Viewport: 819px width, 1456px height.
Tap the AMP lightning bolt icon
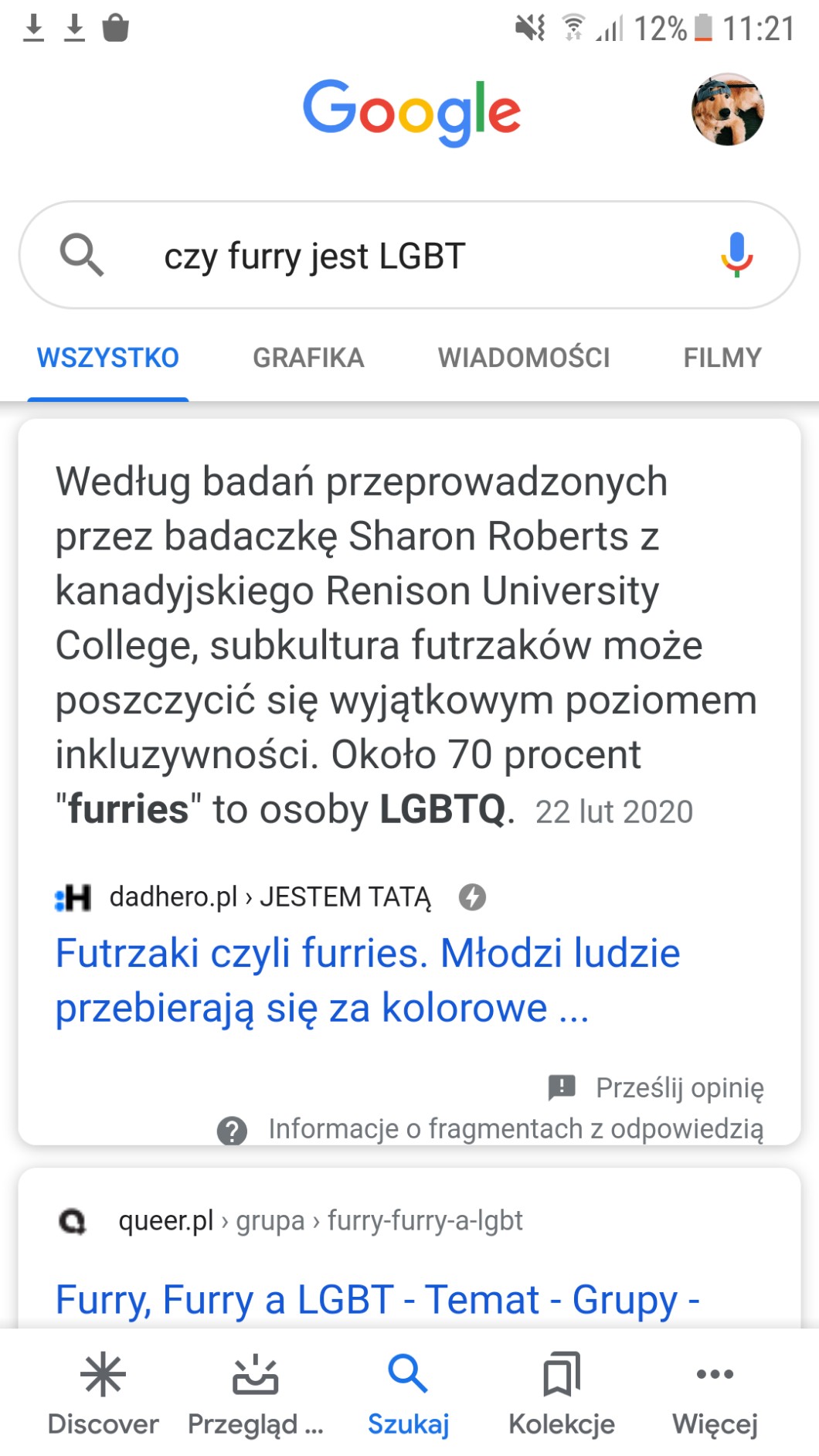coord(472,897)
